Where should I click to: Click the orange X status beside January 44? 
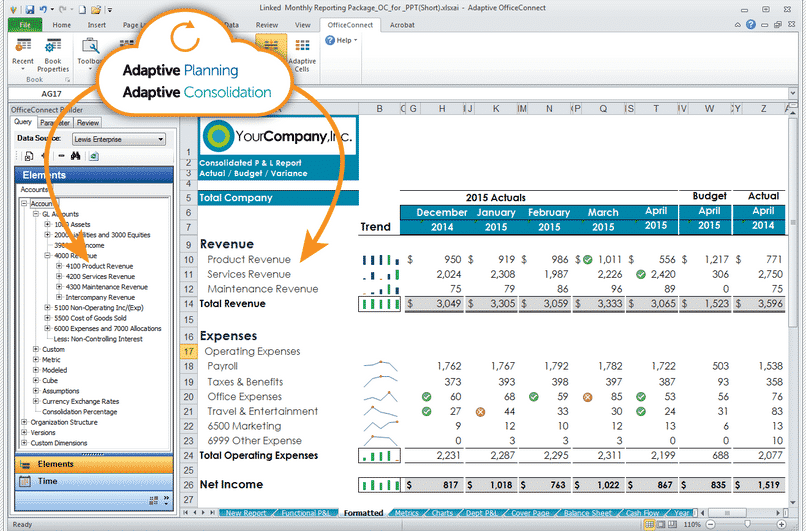[x=480, y=411]
